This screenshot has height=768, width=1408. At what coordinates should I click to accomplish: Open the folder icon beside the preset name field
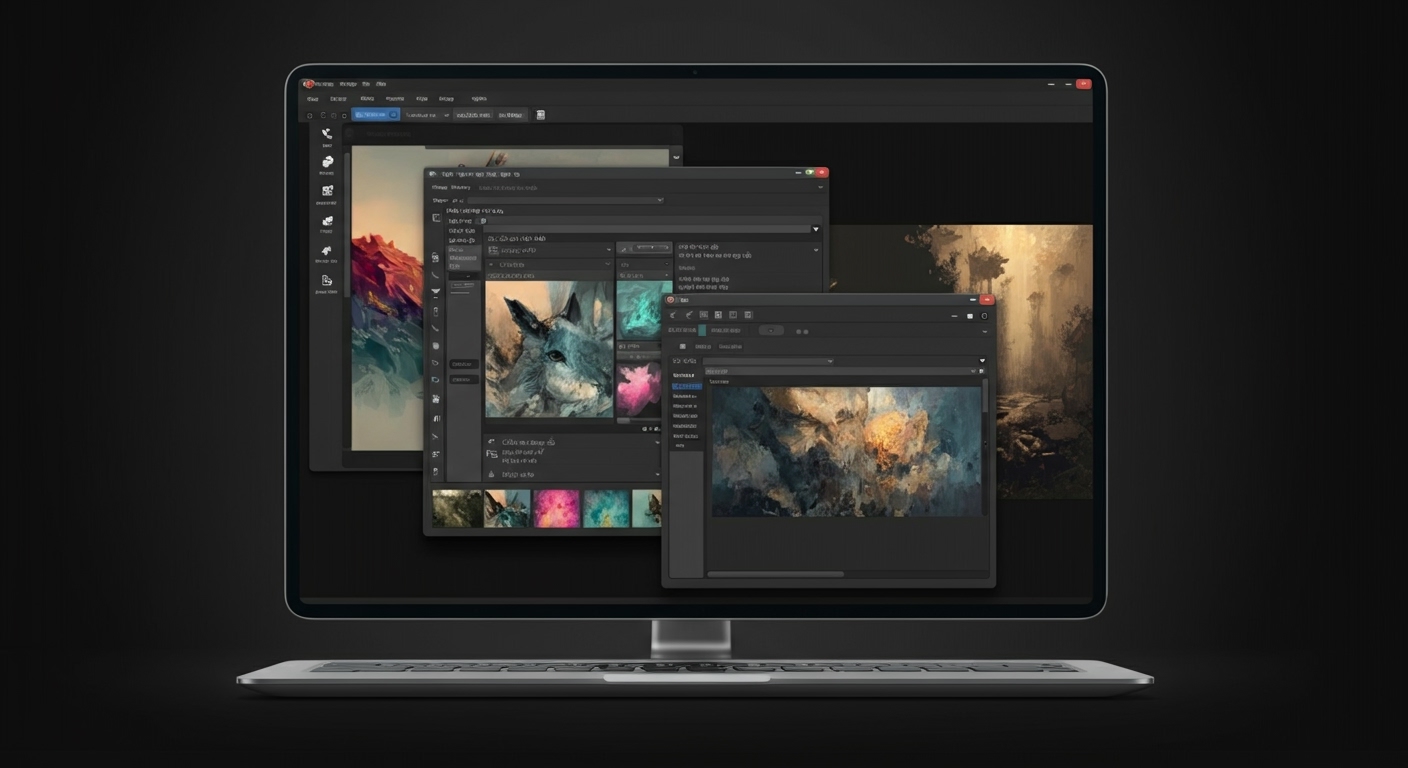[982, 371]
